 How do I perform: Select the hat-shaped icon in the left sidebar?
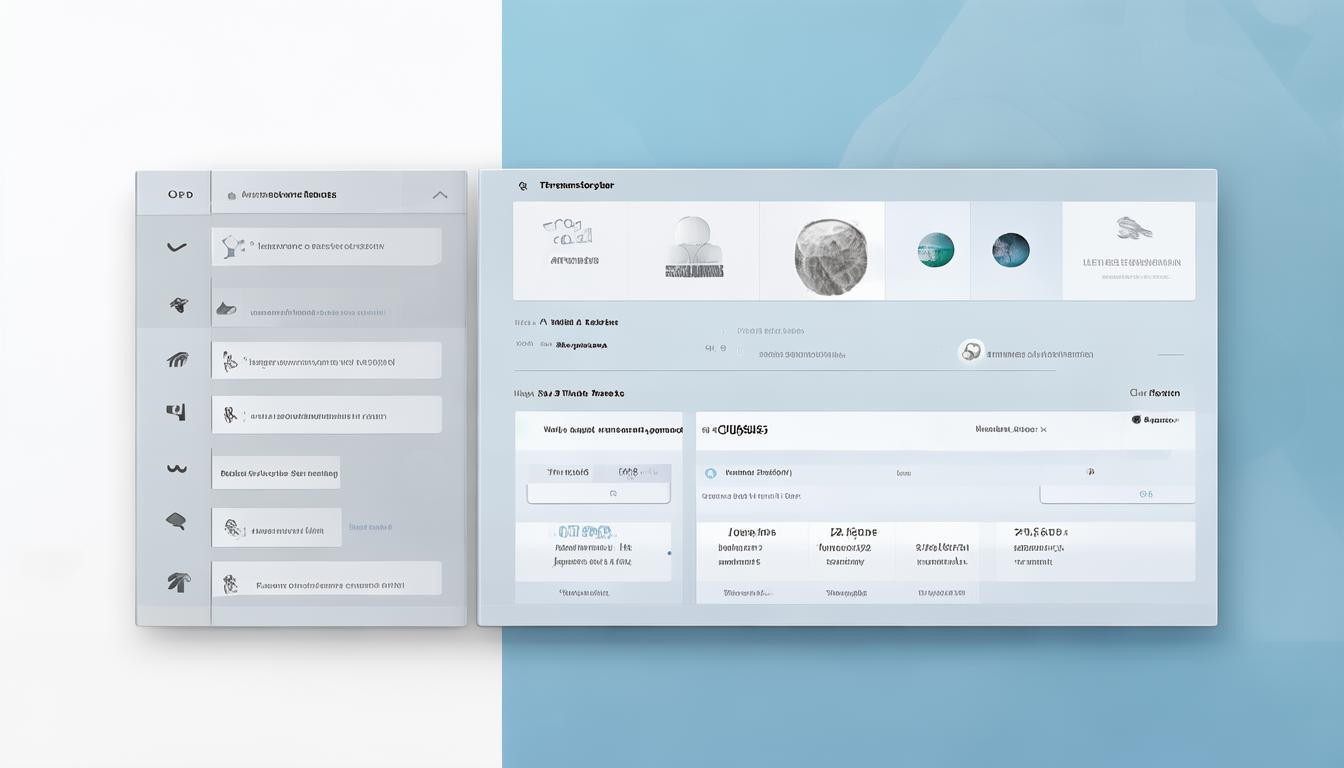click(x=177, y=304)
